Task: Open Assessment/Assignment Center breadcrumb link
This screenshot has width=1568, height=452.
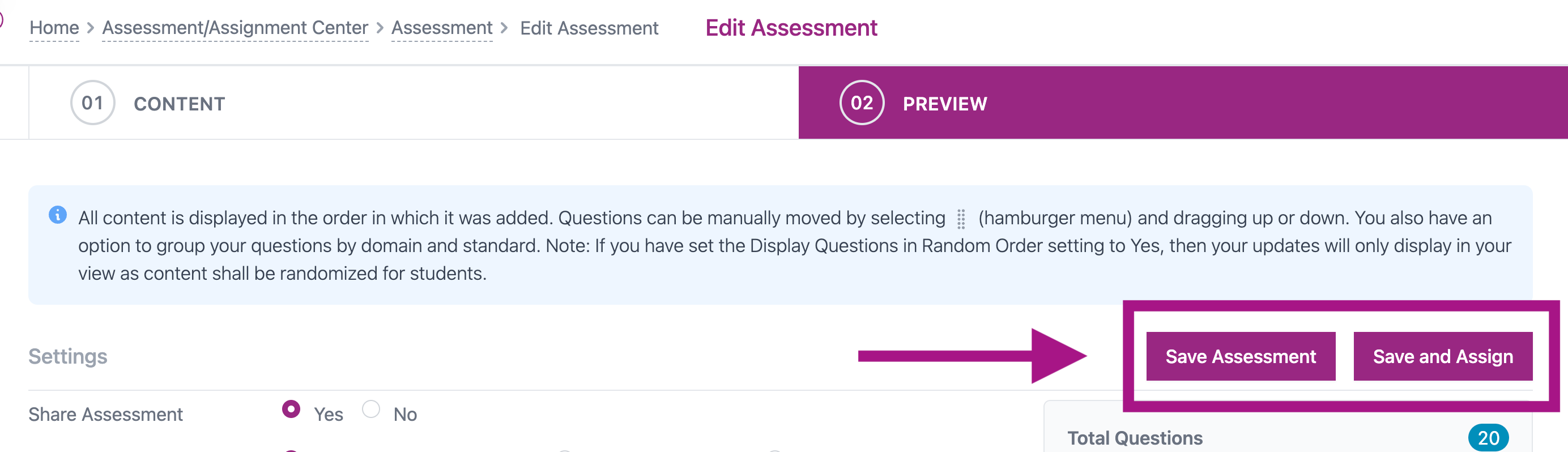Action: coord(235,28)
